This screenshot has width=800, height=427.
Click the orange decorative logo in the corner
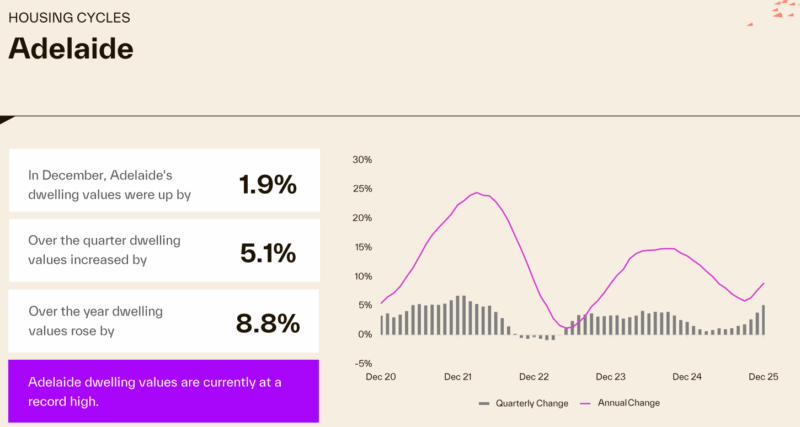786,10
